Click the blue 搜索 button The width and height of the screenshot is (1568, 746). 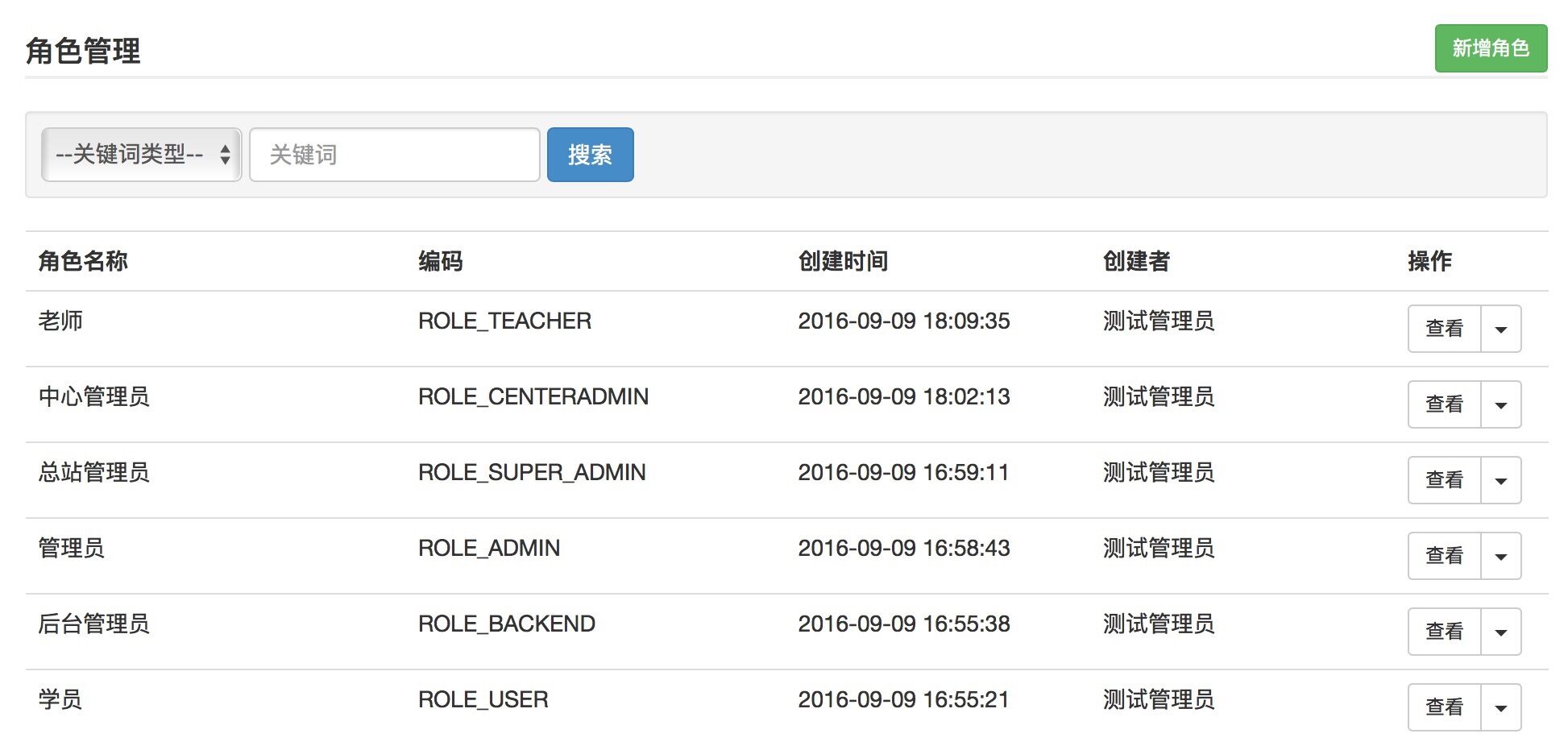pos(590,155)
